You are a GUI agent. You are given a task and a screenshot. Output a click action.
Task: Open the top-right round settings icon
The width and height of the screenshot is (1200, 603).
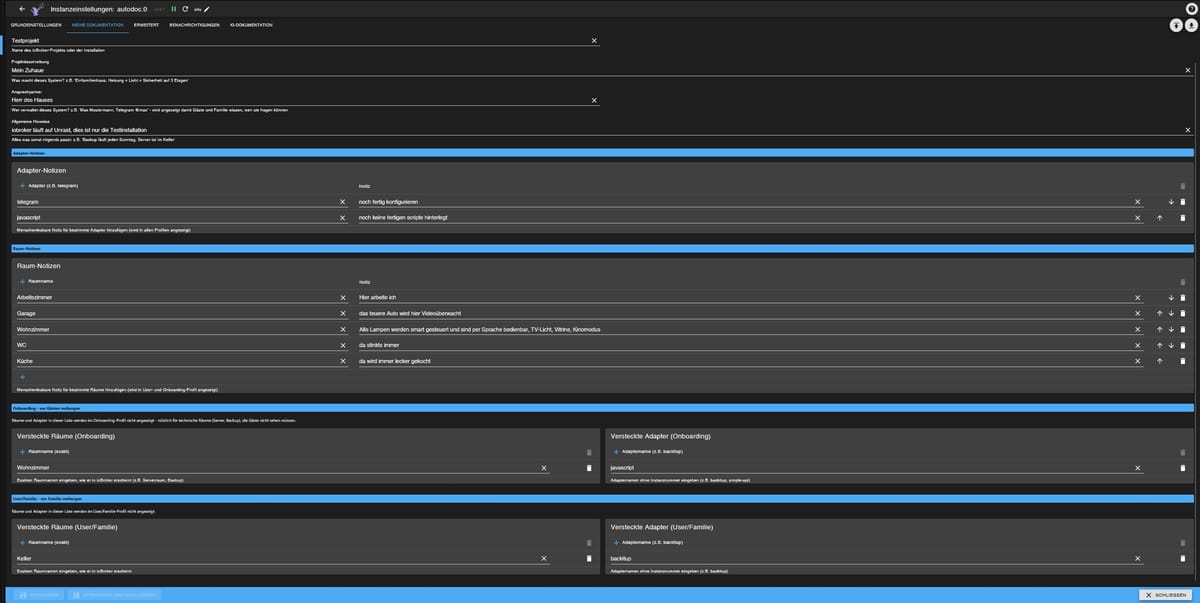(1190, 9)
